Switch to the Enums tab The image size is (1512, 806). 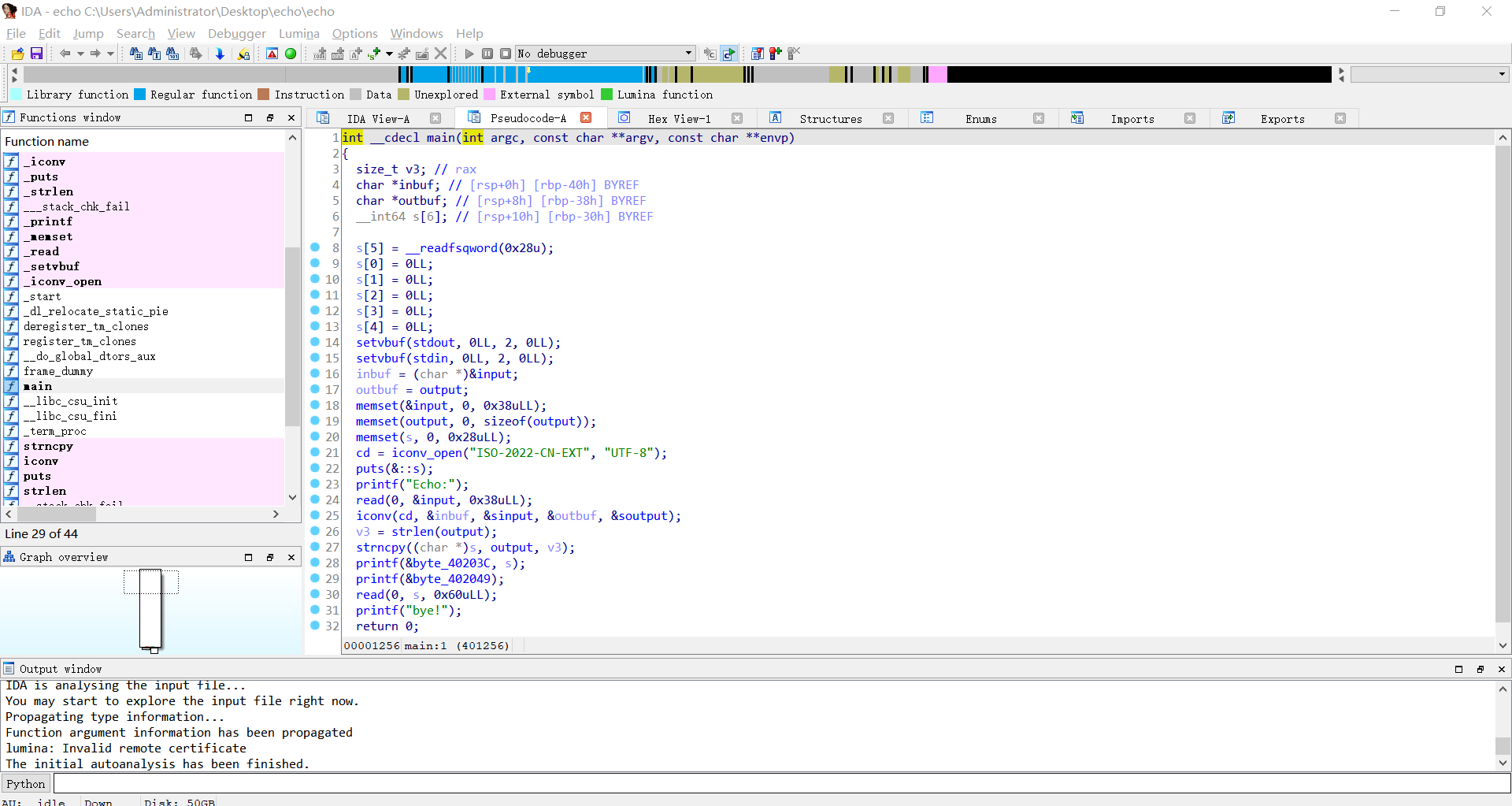point(980,119)
